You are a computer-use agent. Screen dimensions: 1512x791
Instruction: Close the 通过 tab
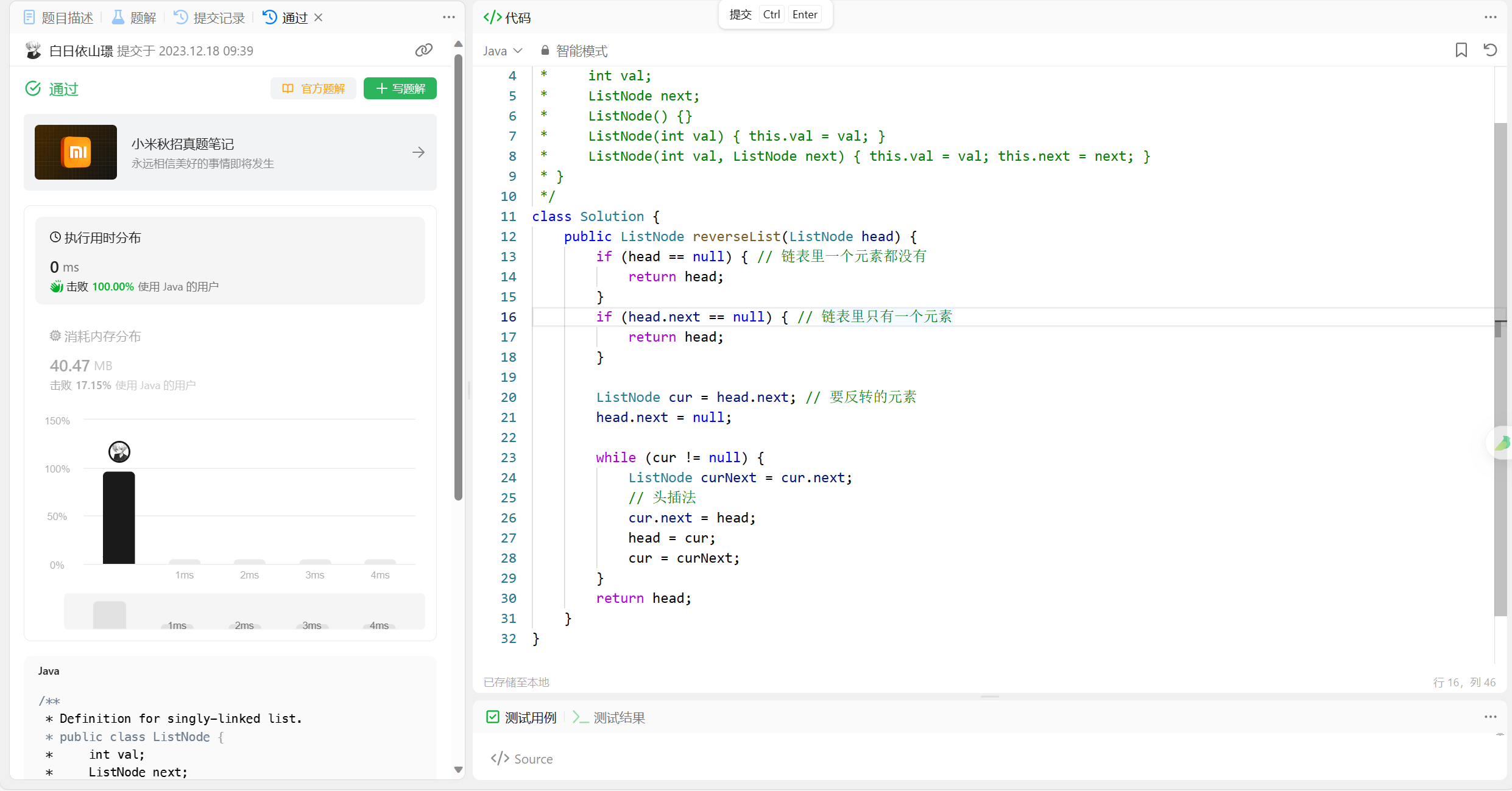coord(319,18)
